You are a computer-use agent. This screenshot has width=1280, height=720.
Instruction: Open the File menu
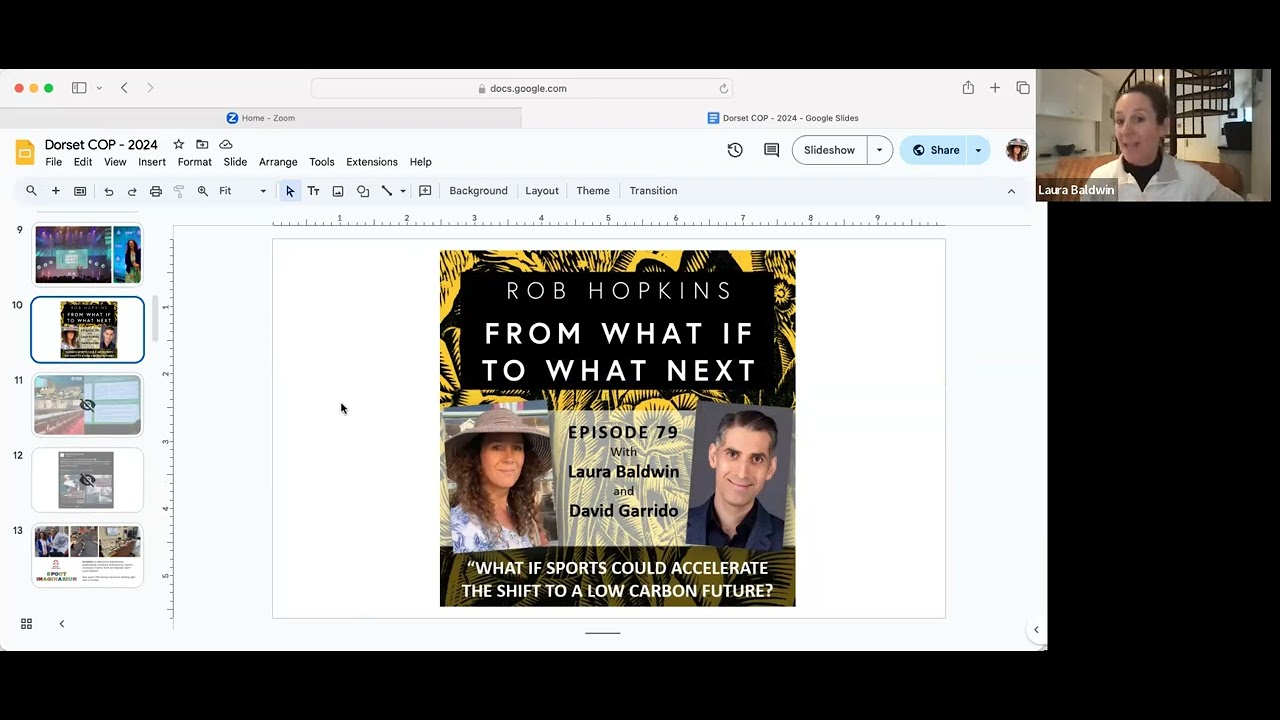tap(54, 162)
